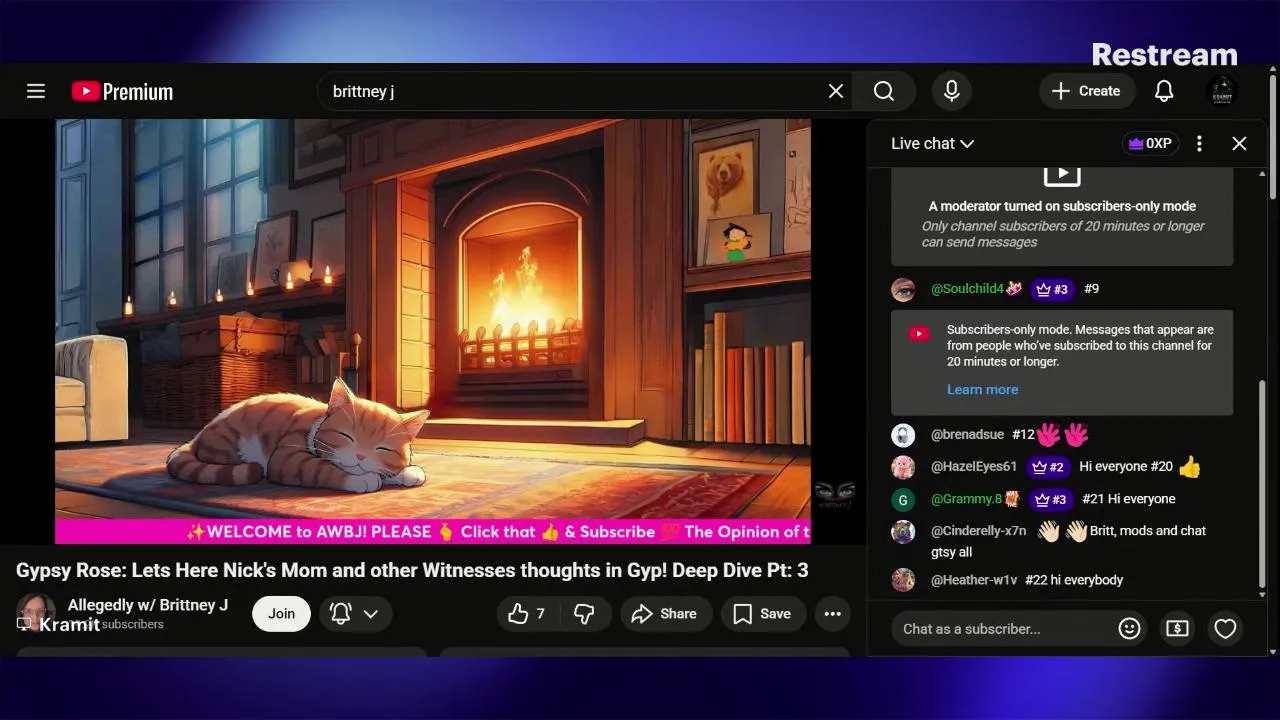
Task: Send a heart reaction in chat
Action: (x=1225, y=628)
